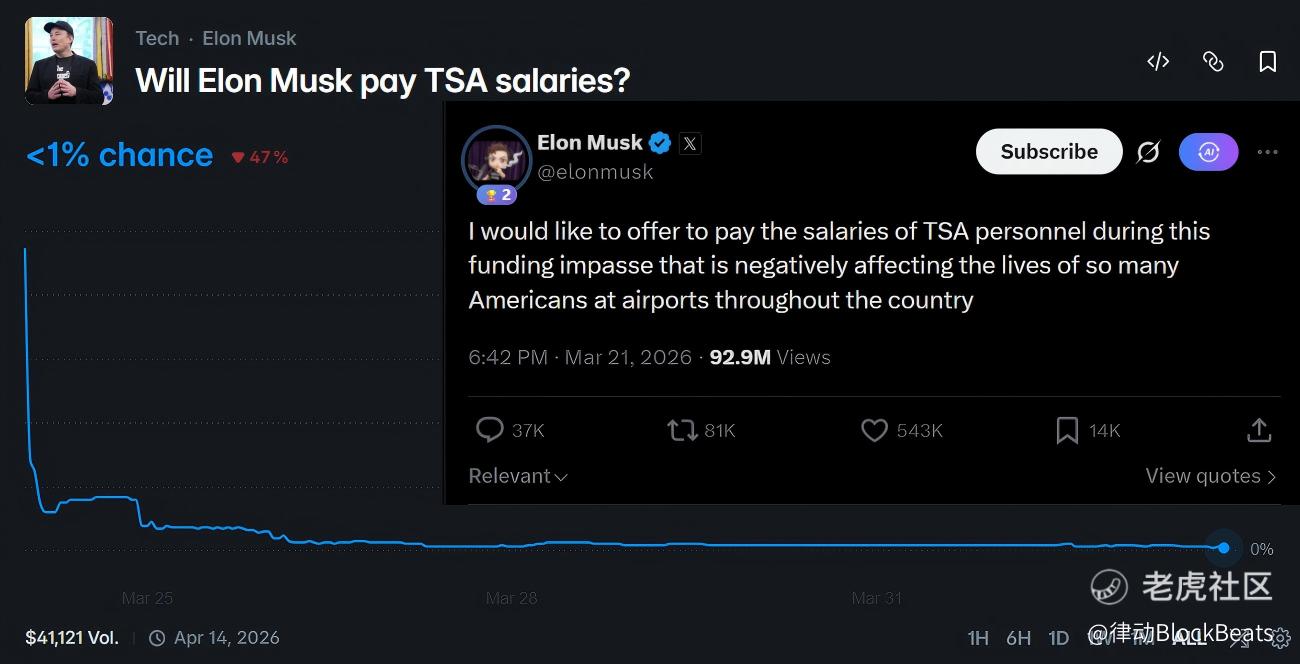Bookmark the tweet with 14K saves
Image resolution: width=1300 pixels, height=664 pixels.
pyautogui.click(x=1067, y=430)
